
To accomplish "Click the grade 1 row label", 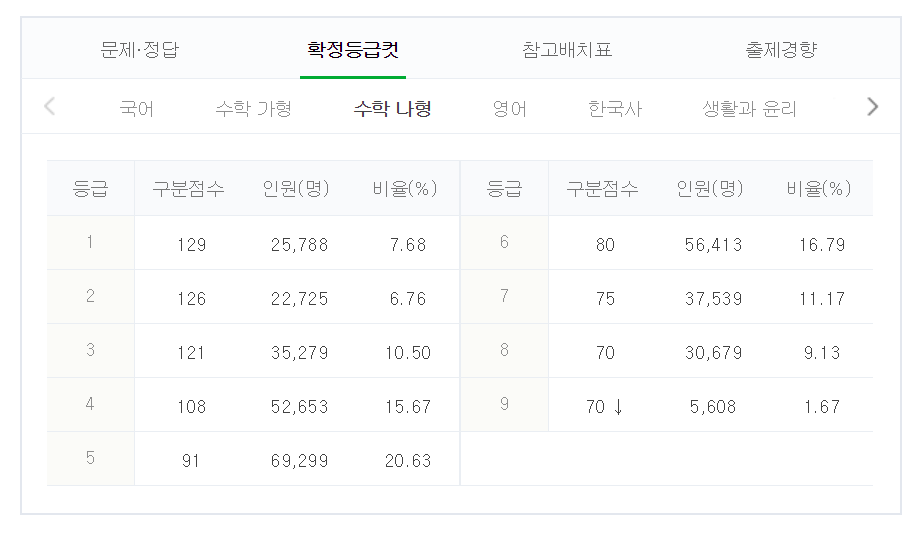I will pyautogui.click(x=90, y=242).
